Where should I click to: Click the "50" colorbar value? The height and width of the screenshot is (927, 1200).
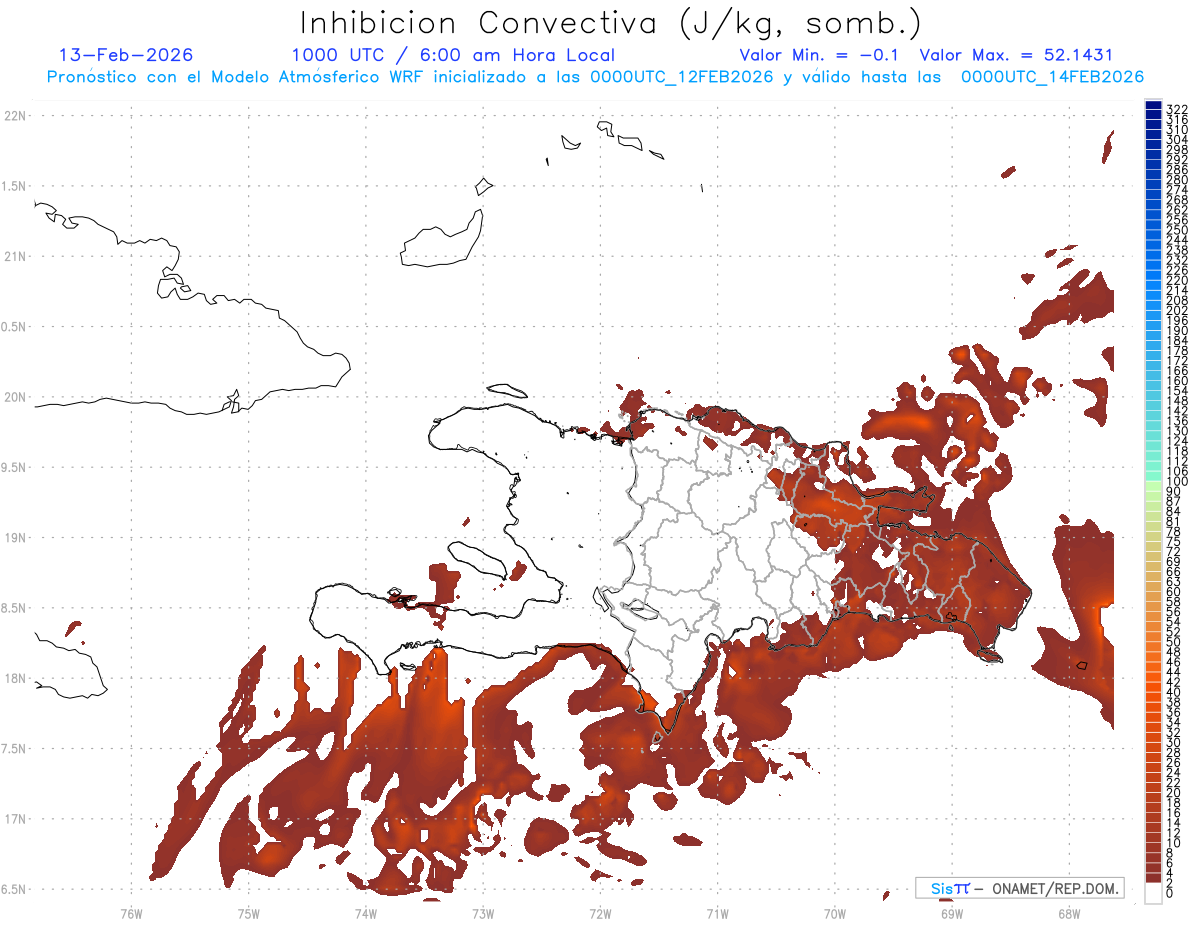pos(1174,642)
